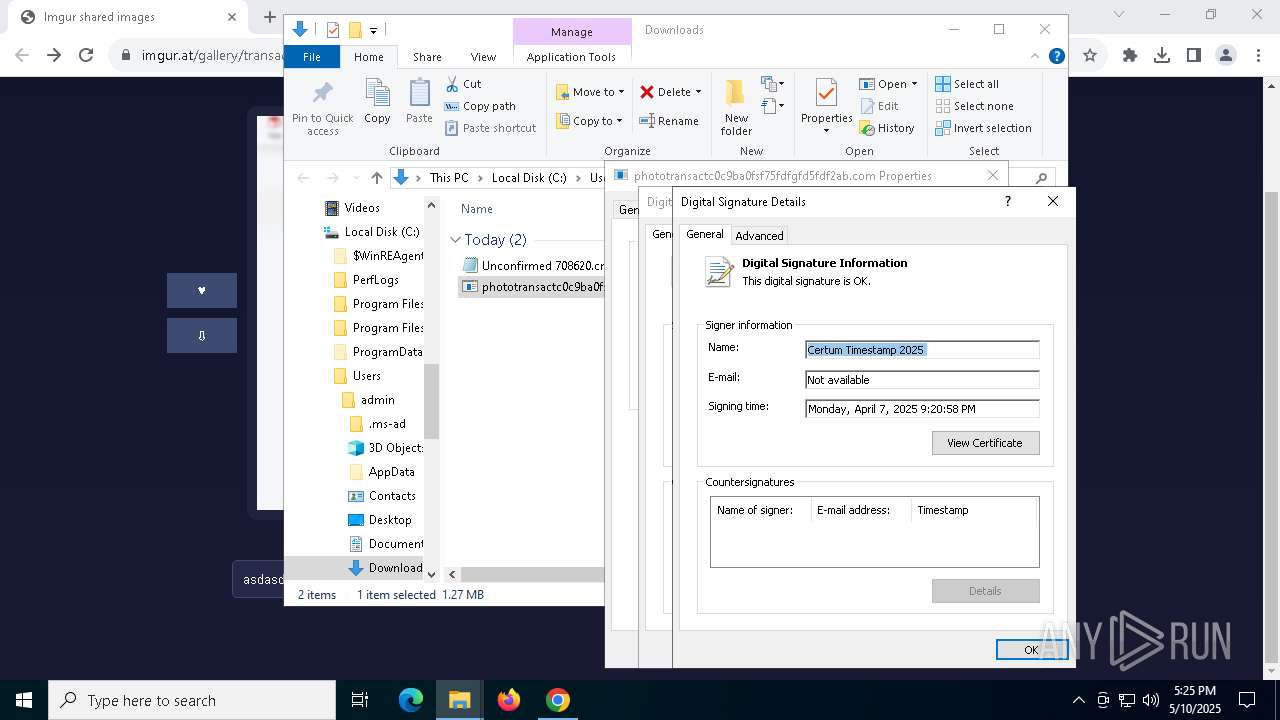This screenshot has height=720, width=1280.
Task: Select the Users folder in tree
Action: click(367, 376)
